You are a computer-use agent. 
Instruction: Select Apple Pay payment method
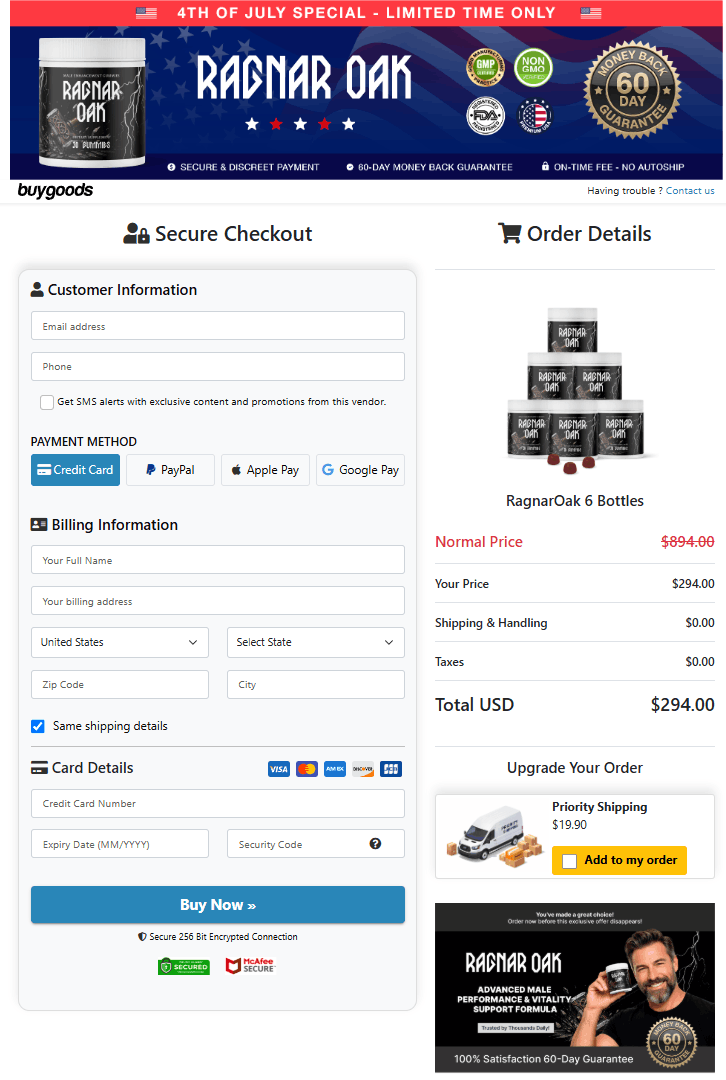pos(265,470)
